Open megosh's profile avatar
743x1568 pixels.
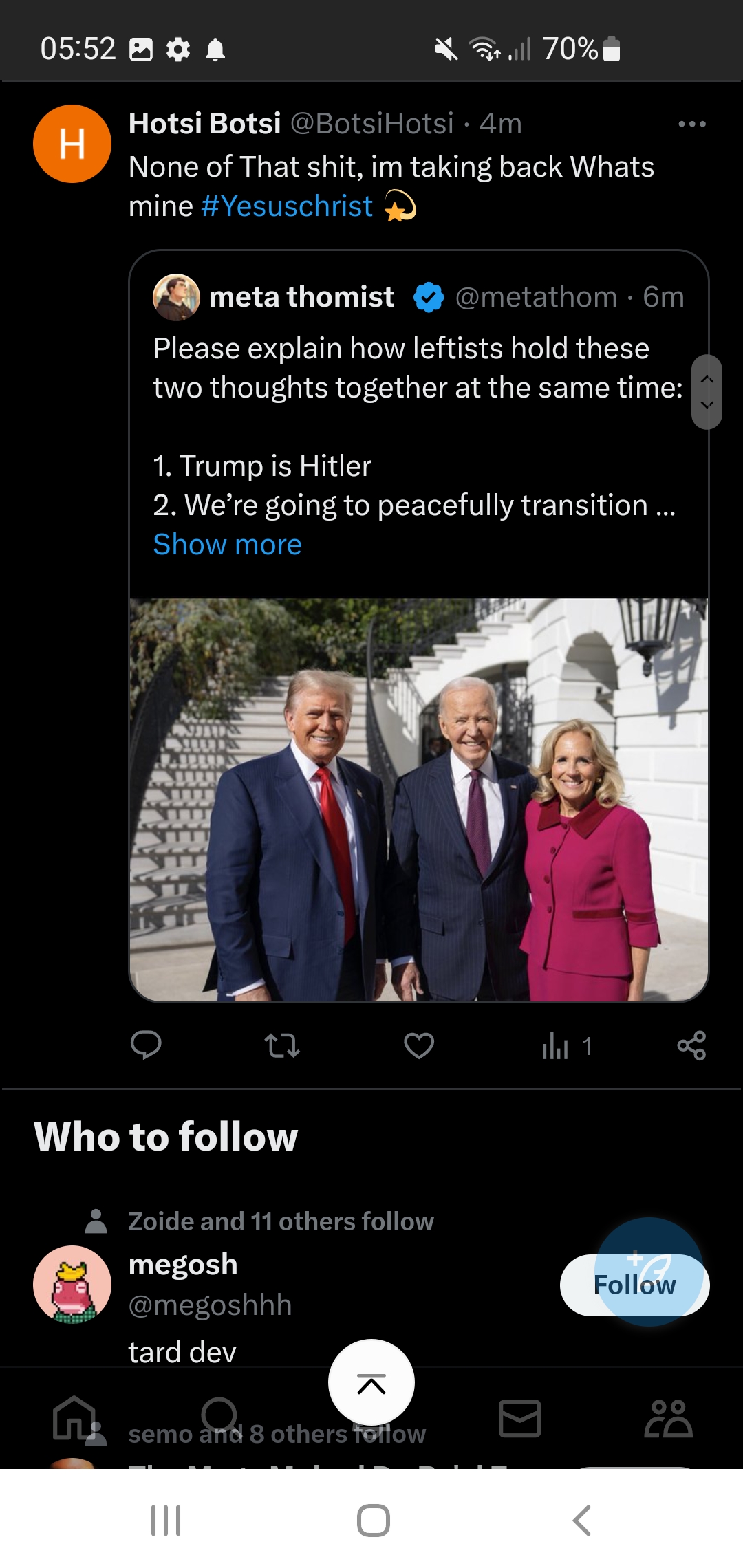[72, 1284]
